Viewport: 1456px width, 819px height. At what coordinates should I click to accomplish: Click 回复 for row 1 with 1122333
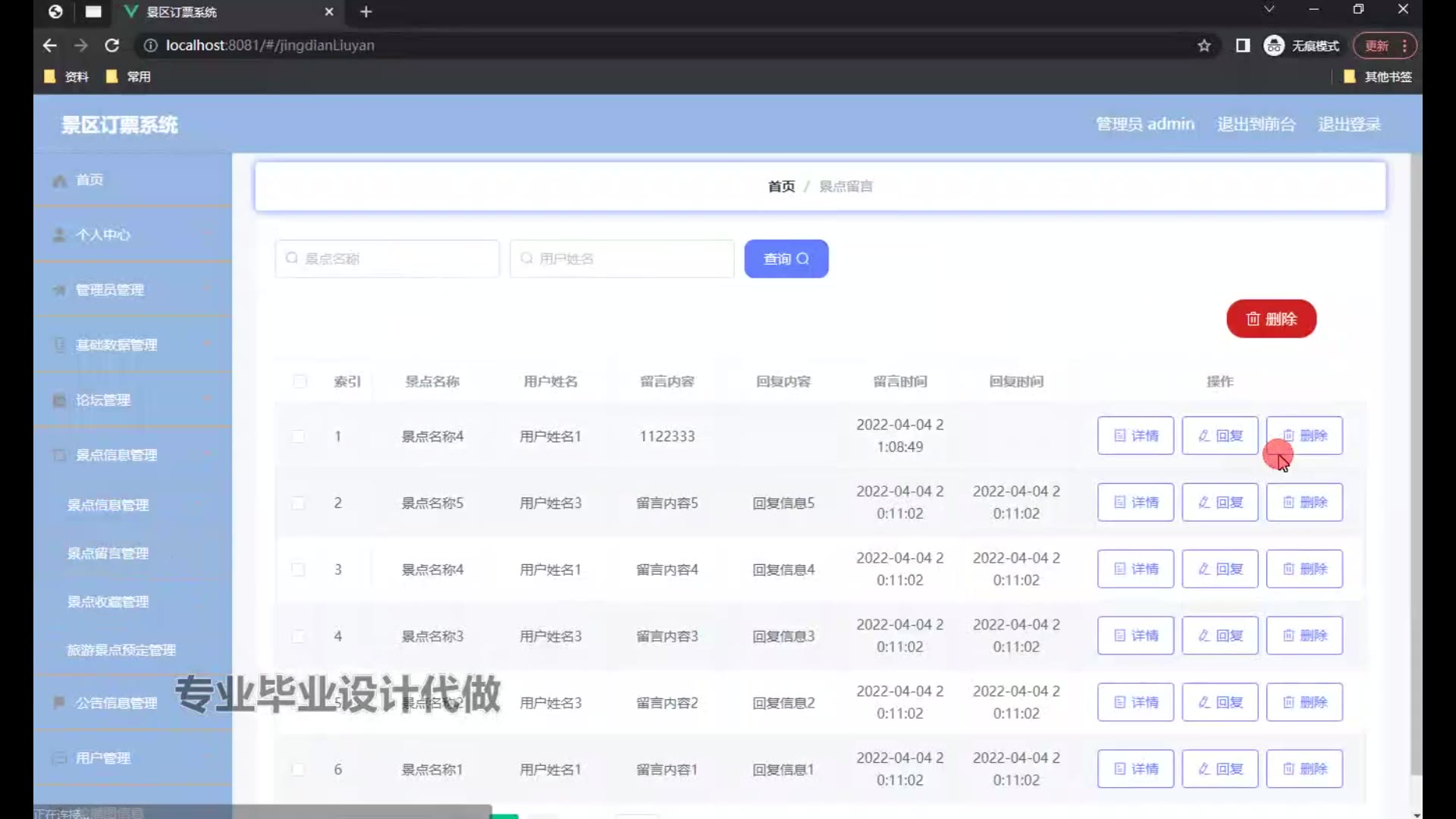[x=1219, y=436]
